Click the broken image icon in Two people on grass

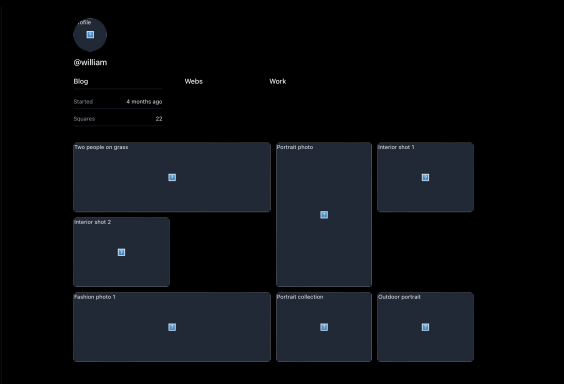tap(172, 177)
